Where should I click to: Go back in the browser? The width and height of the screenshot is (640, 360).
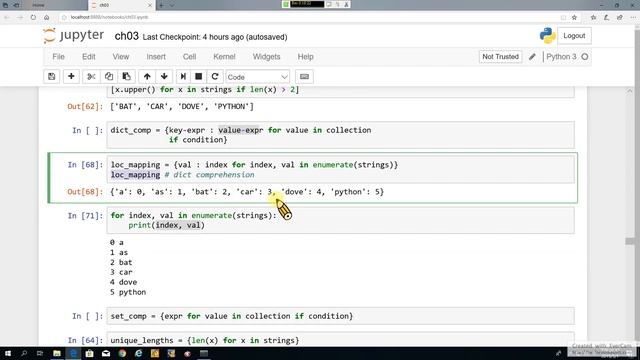pyautogui.click(x=7, y=17)
